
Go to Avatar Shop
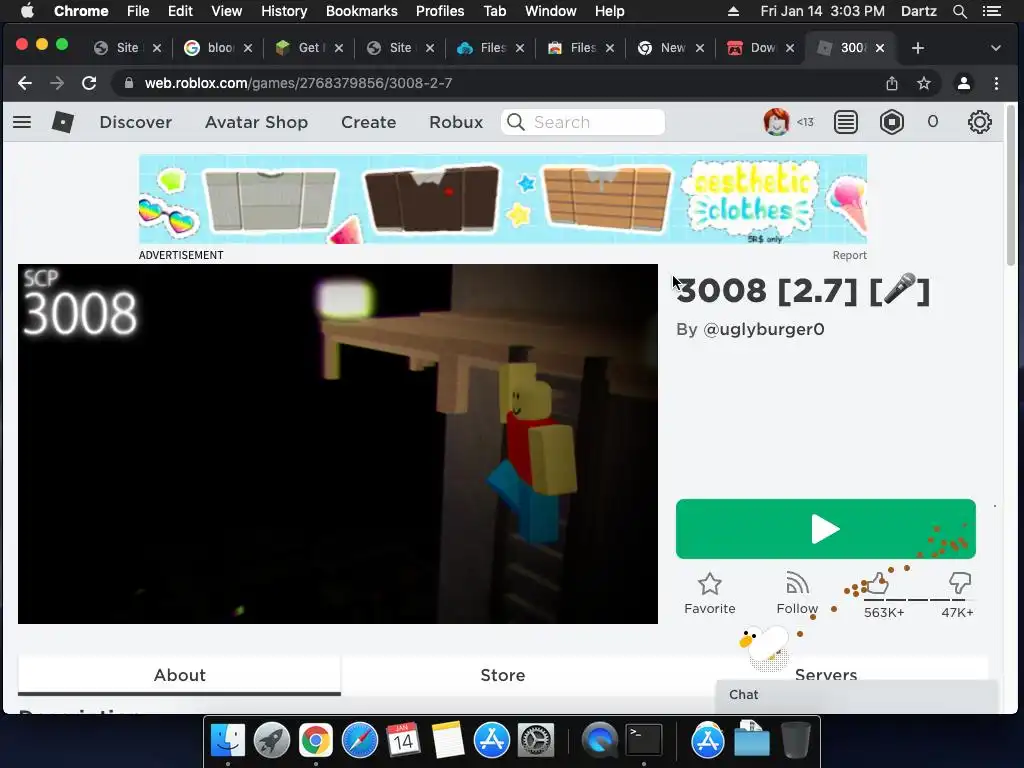click(257, 122)
